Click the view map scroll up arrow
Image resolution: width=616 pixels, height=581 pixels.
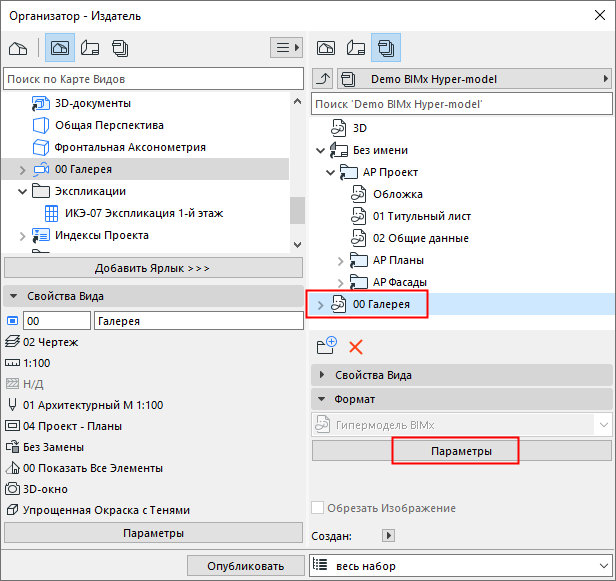click(x=297, y=101)
